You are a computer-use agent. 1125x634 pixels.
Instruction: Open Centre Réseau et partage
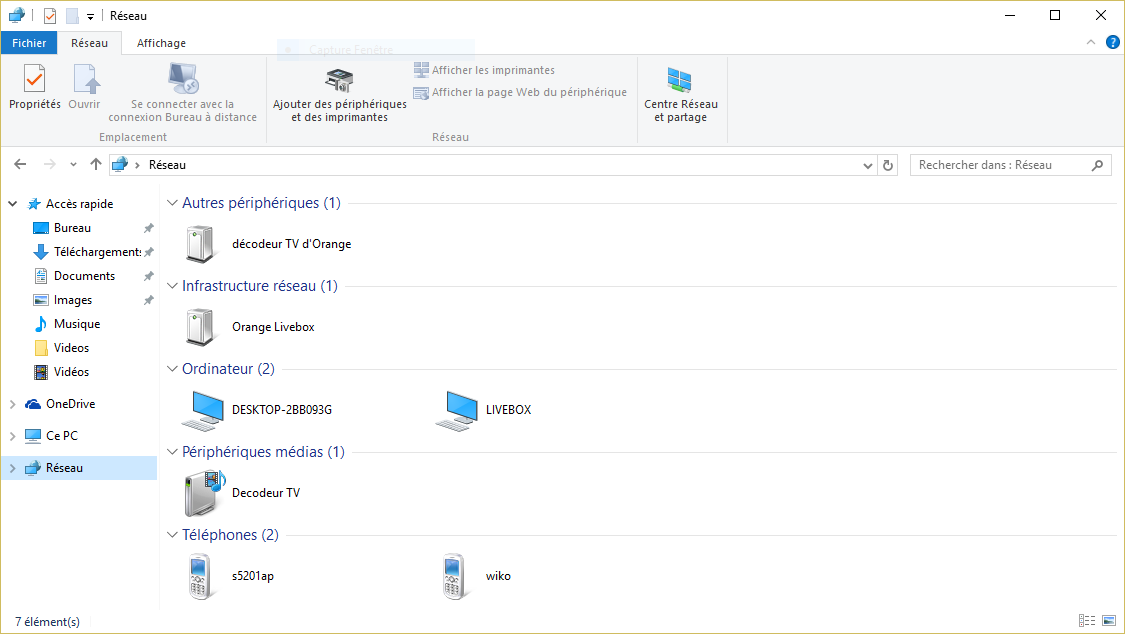pyautogui.click(x=681, y=97)
